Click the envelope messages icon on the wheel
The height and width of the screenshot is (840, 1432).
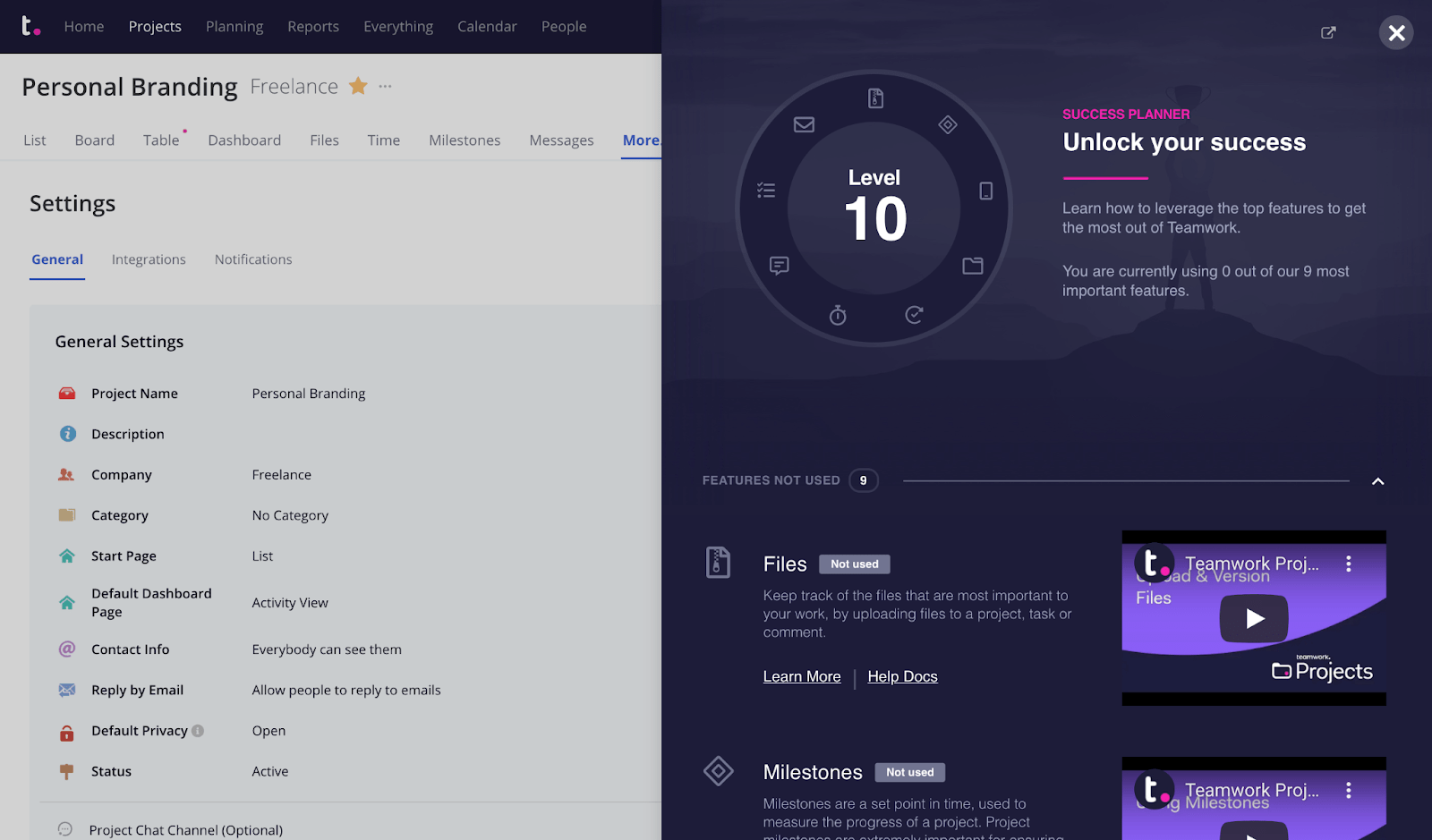point(804,125)
